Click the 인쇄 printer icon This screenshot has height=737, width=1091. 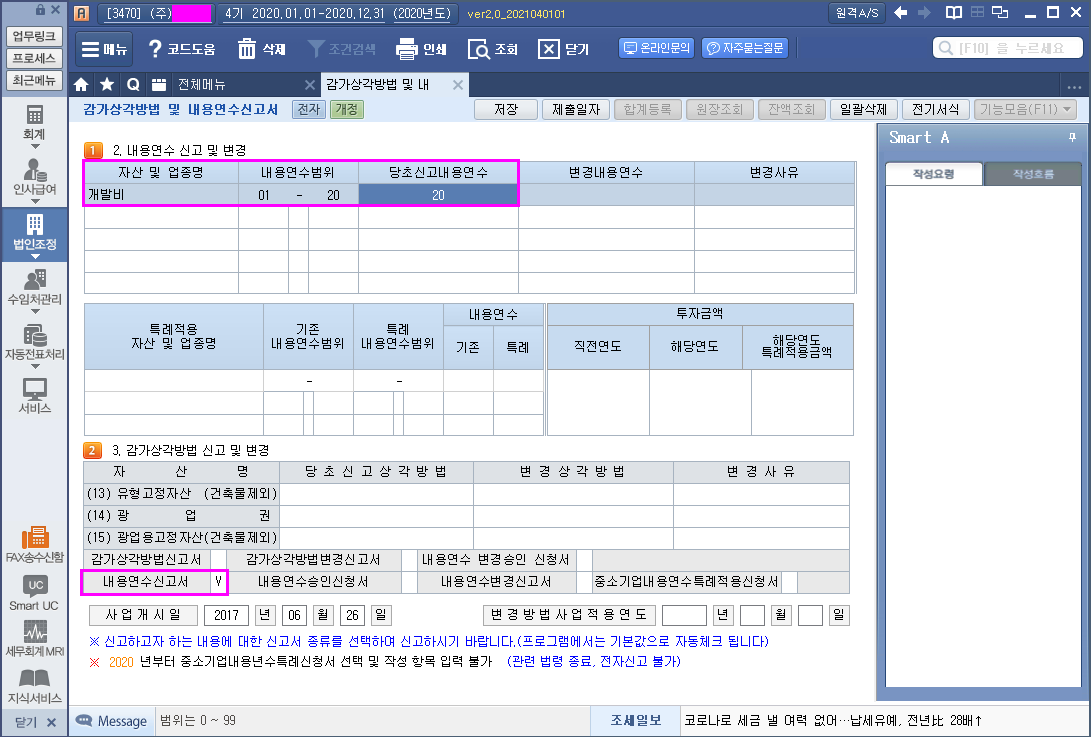[x=406, y=49]
